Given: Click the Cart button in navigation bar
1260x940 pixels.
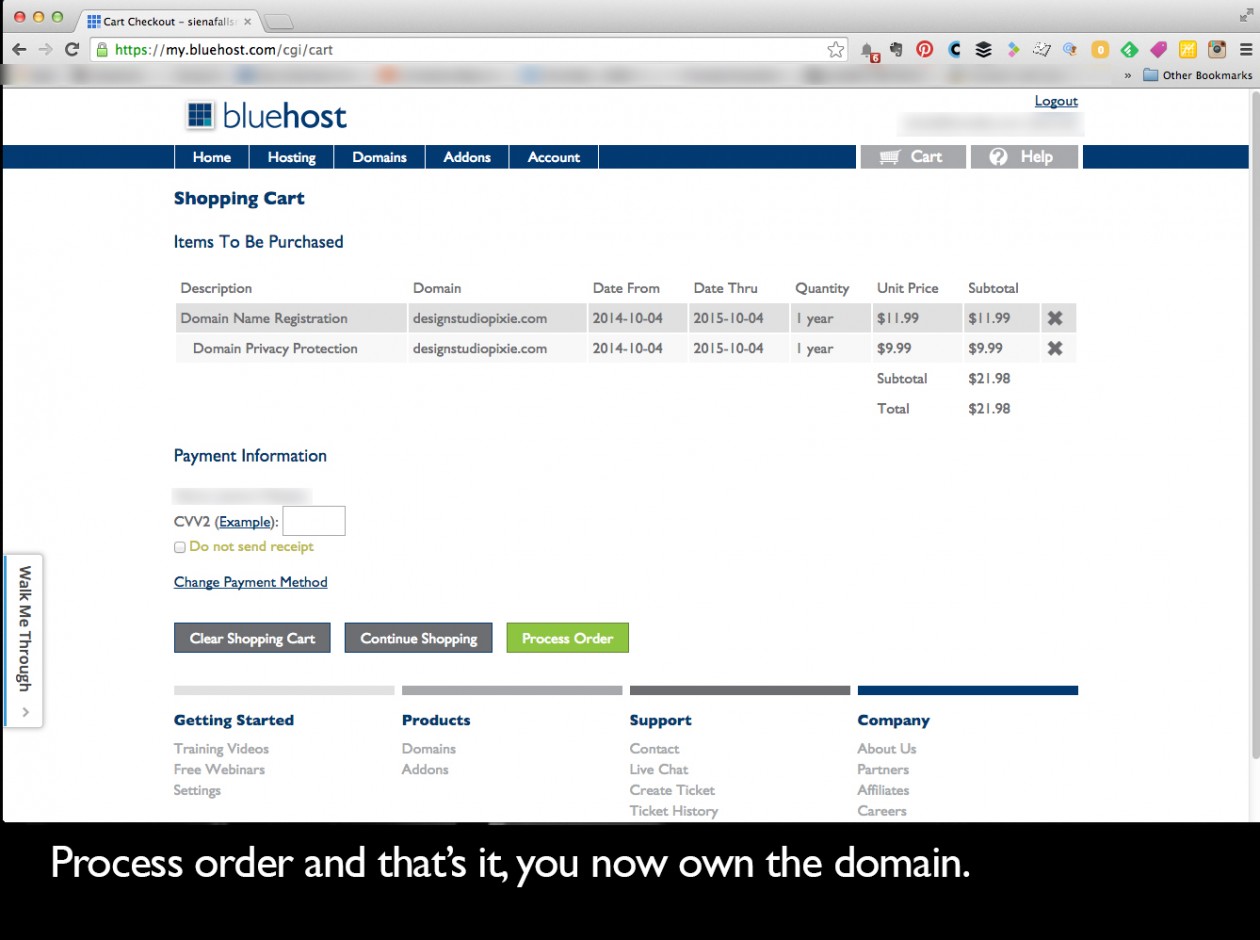Looking at the screenshot, I should [914, 157].
